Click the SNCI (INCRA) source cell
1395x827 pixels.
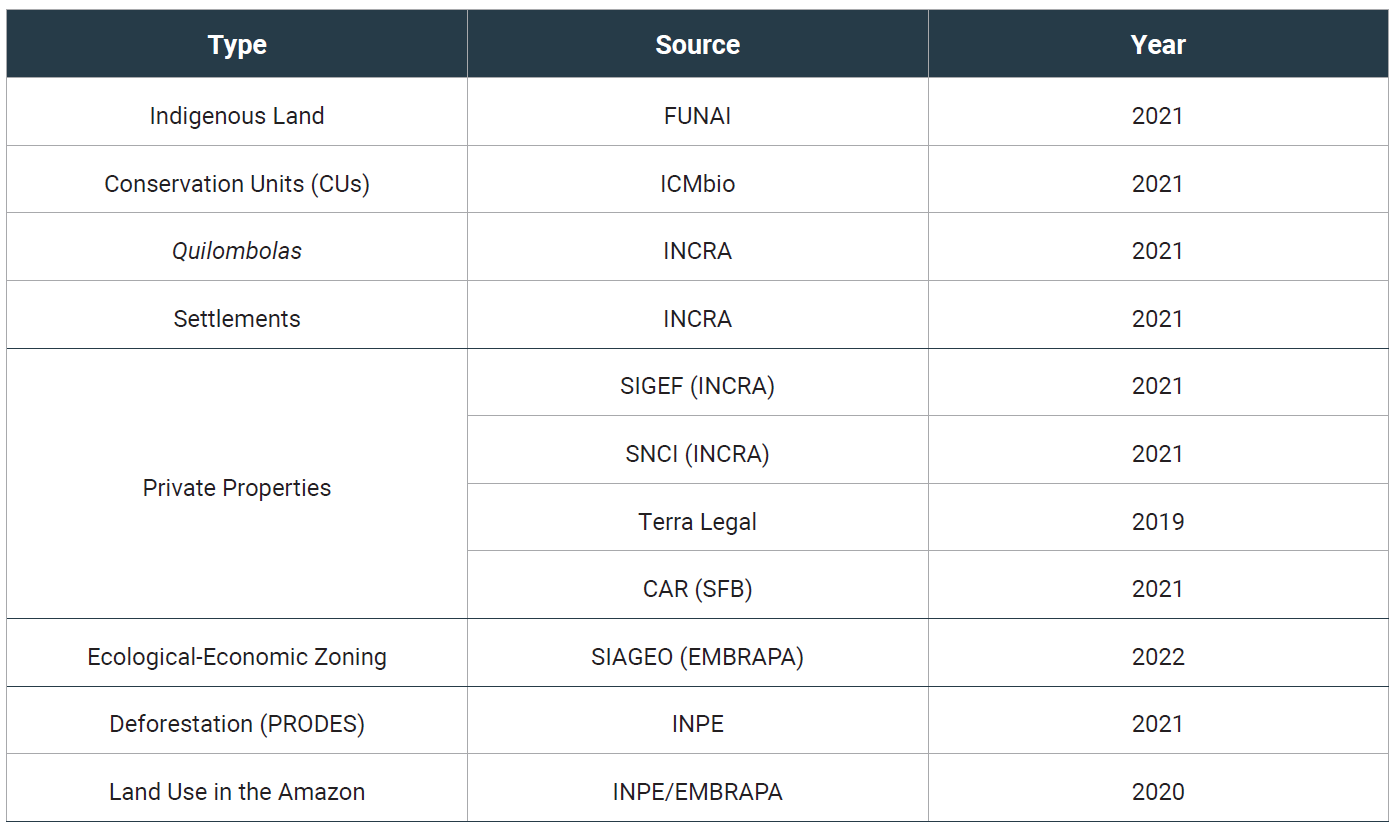point(697,453)
